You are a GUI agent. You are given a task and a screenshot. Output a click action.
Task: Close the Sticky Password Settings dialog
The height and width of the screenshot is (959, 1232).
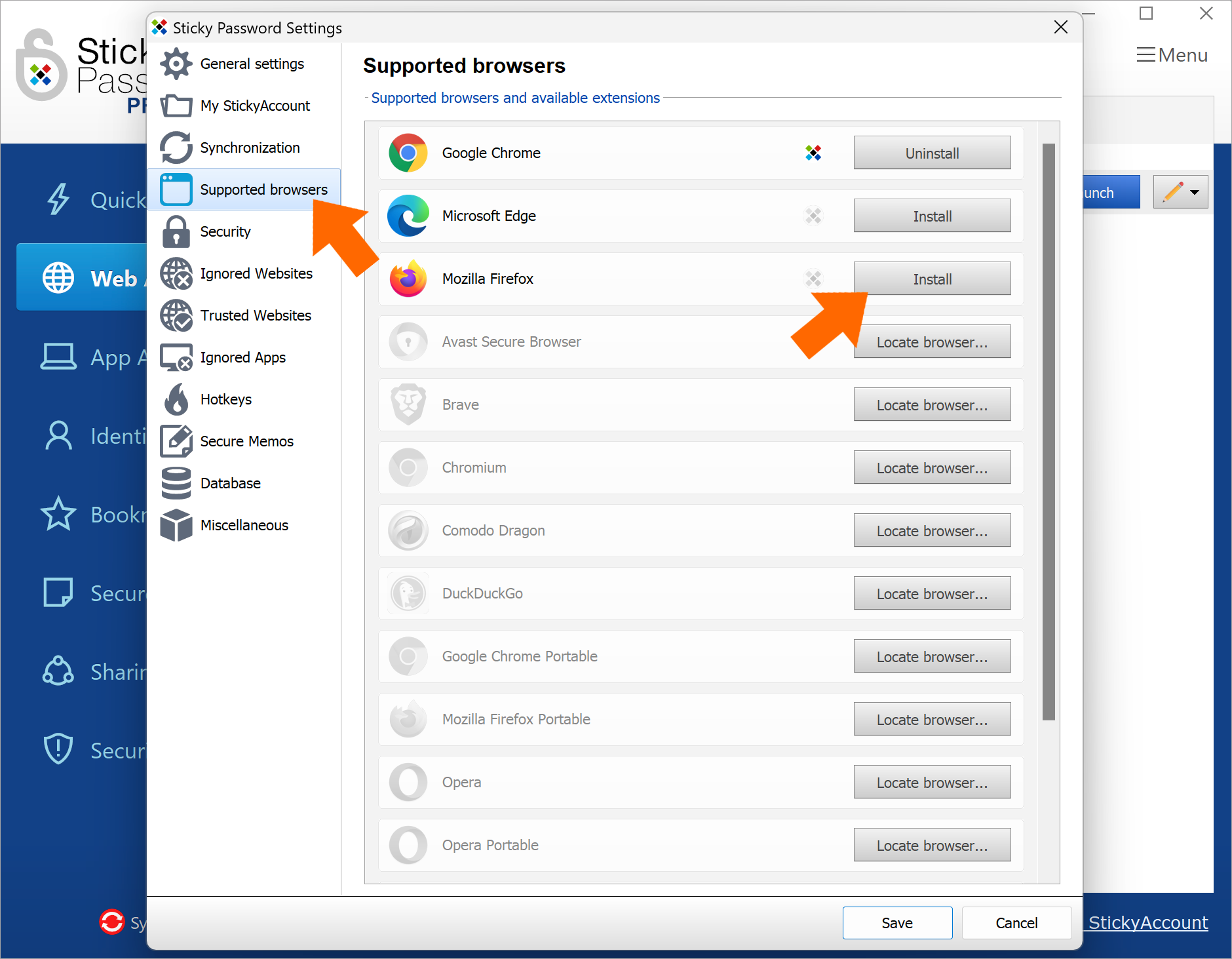coord(1061,27)
